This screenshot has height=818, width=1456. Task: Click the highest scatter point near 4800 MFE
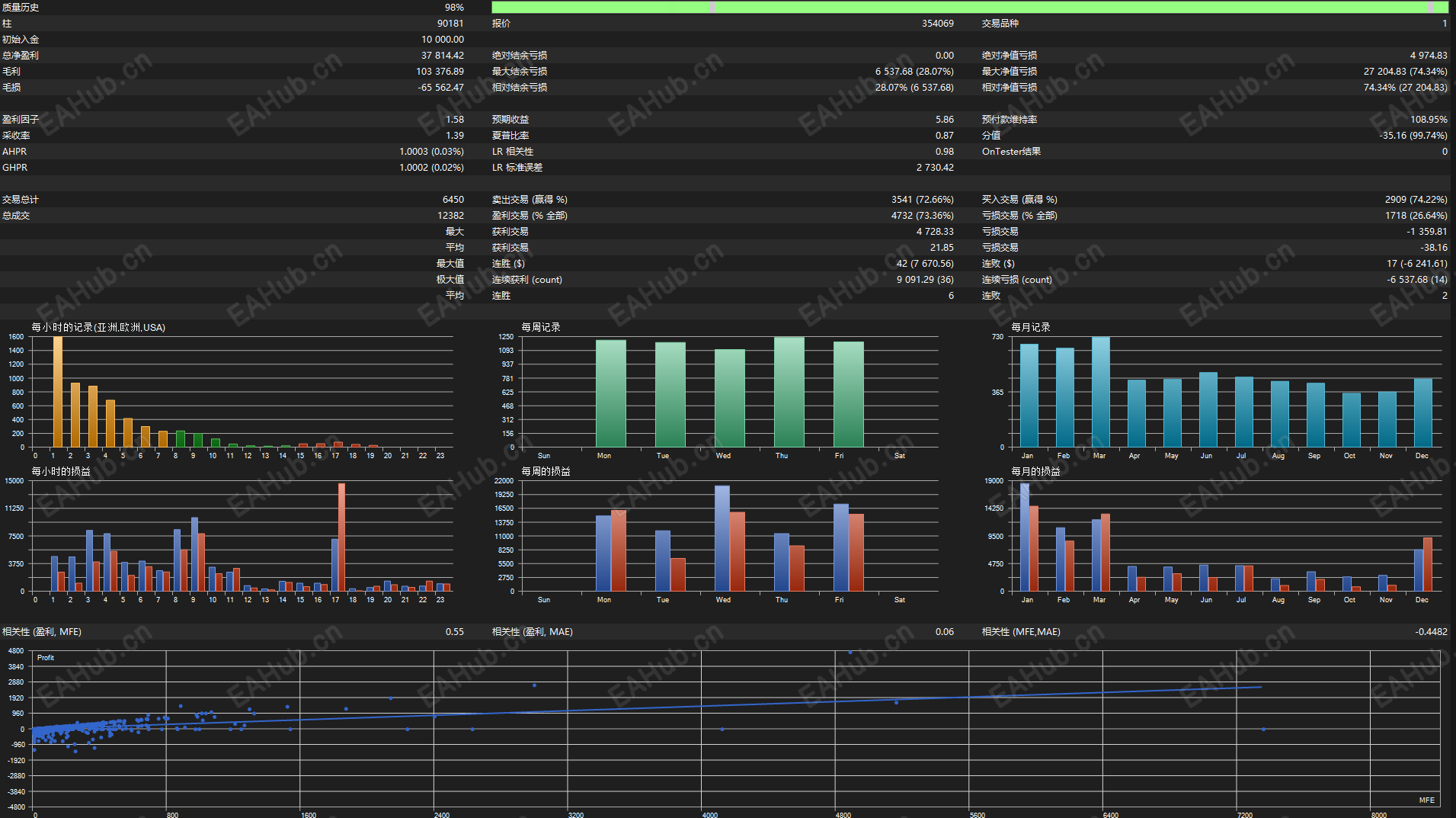pyautogui.click(x=850, y=653)
